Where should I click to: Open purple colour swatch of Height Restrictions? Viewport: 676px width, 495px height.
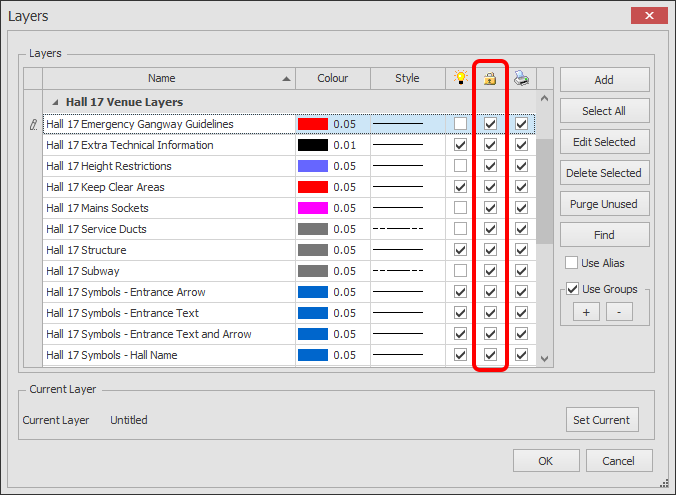[313, 166]
